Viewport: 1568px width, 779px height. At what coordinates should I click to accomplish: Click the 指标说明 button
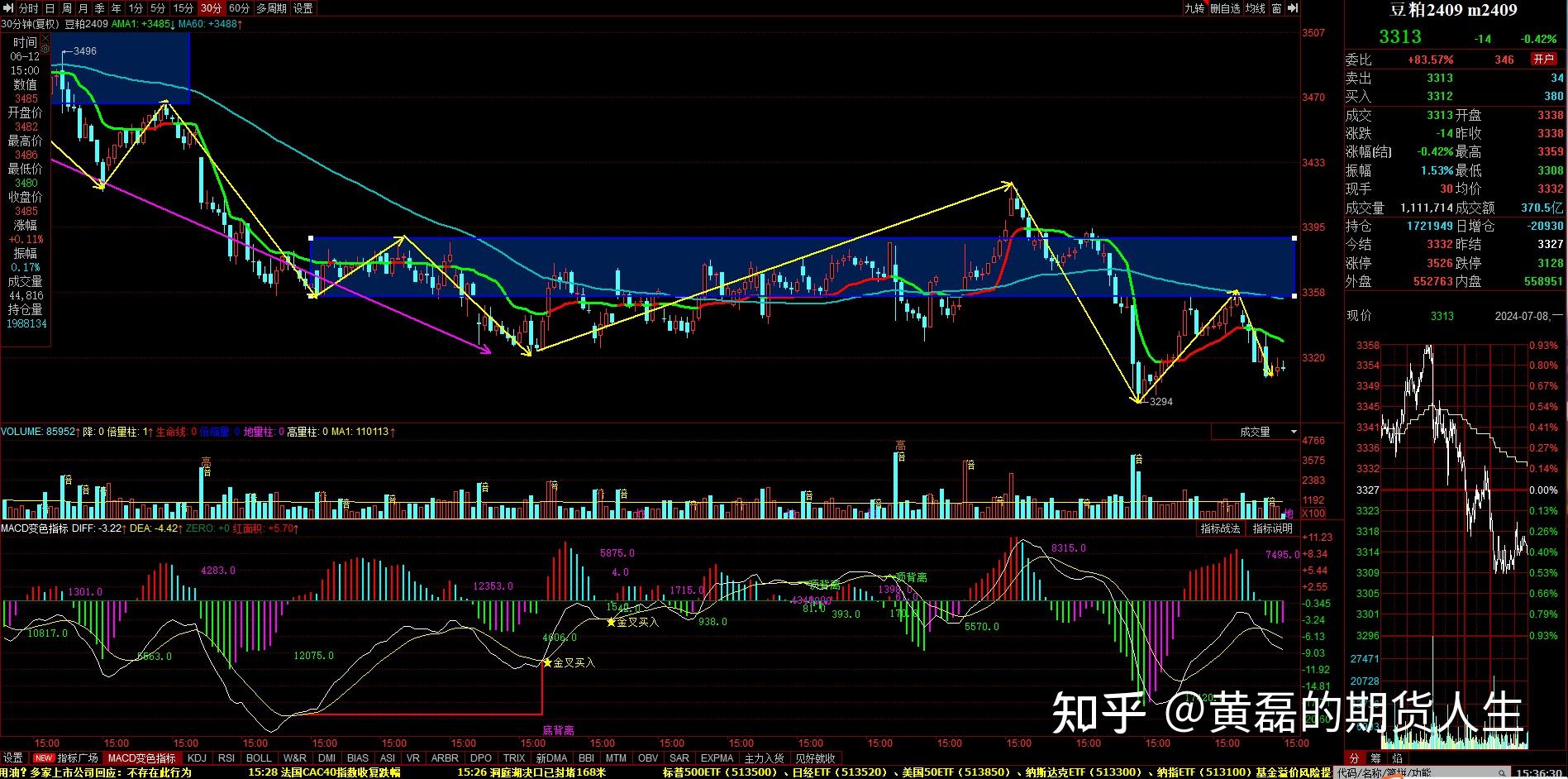(x=1272, y=528)
